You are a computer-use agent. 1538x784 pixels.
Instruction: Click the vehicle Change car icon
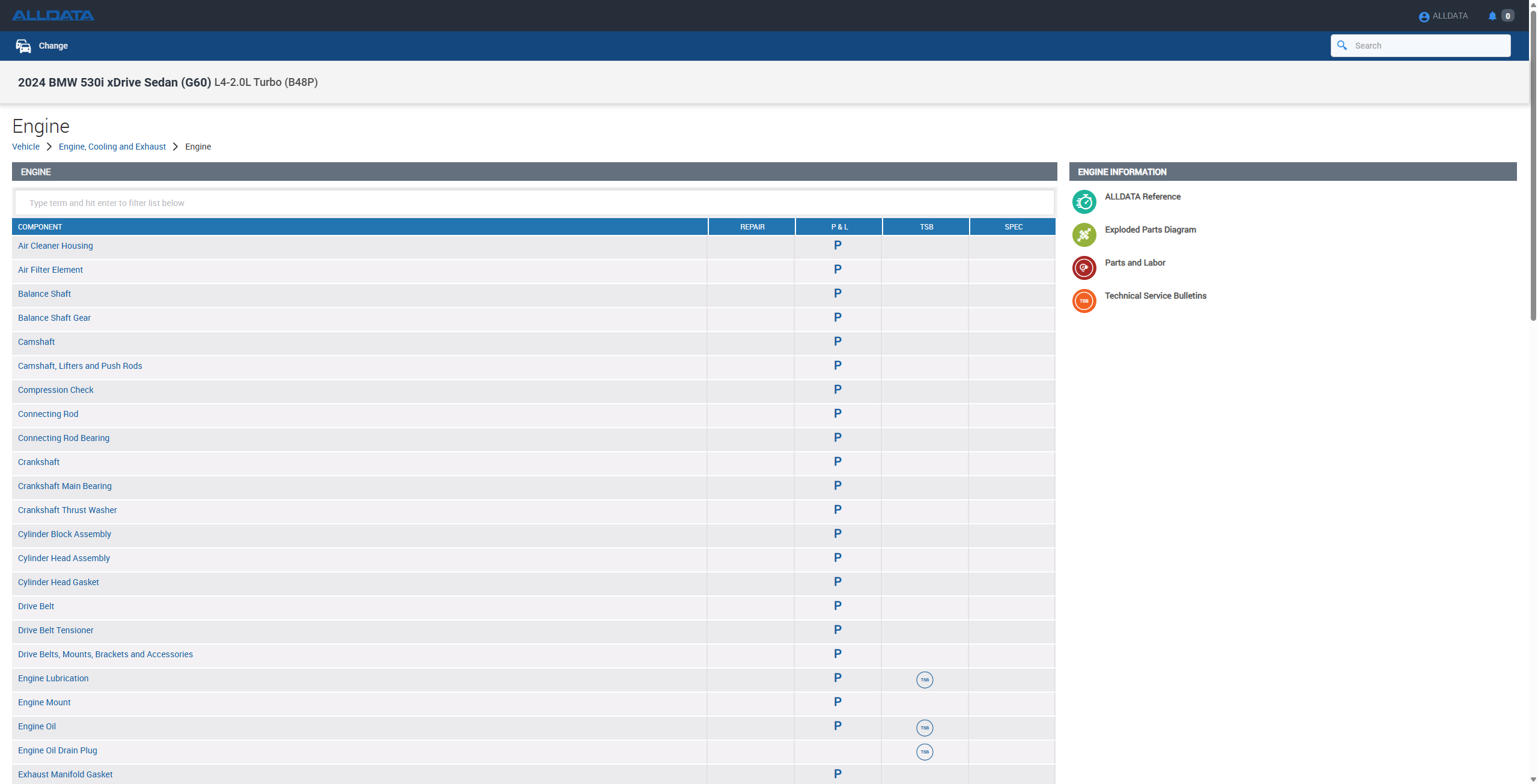[x=23, y=46]
